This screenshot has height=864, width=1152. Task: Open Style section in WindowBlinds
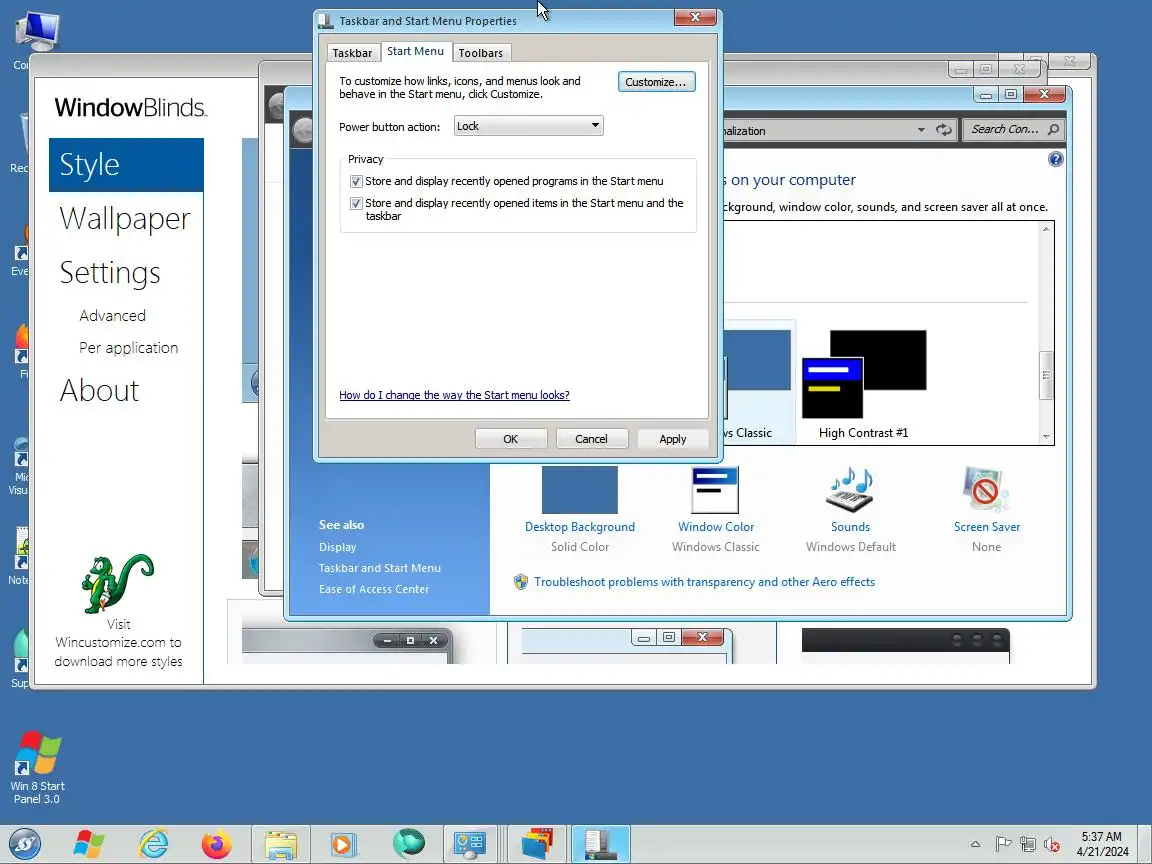tap(126, 165)
